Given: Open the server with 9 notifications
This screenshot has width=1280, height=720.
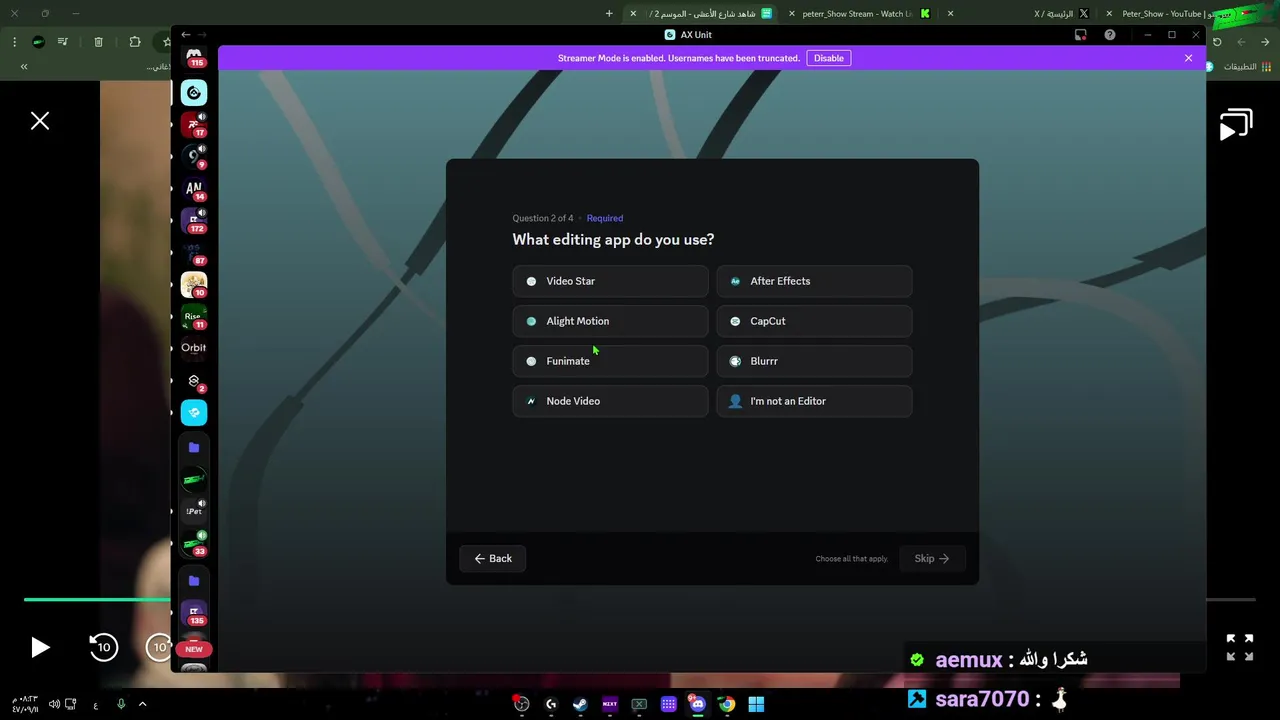Looking at the screenshot, I should (x=194, y=156).
